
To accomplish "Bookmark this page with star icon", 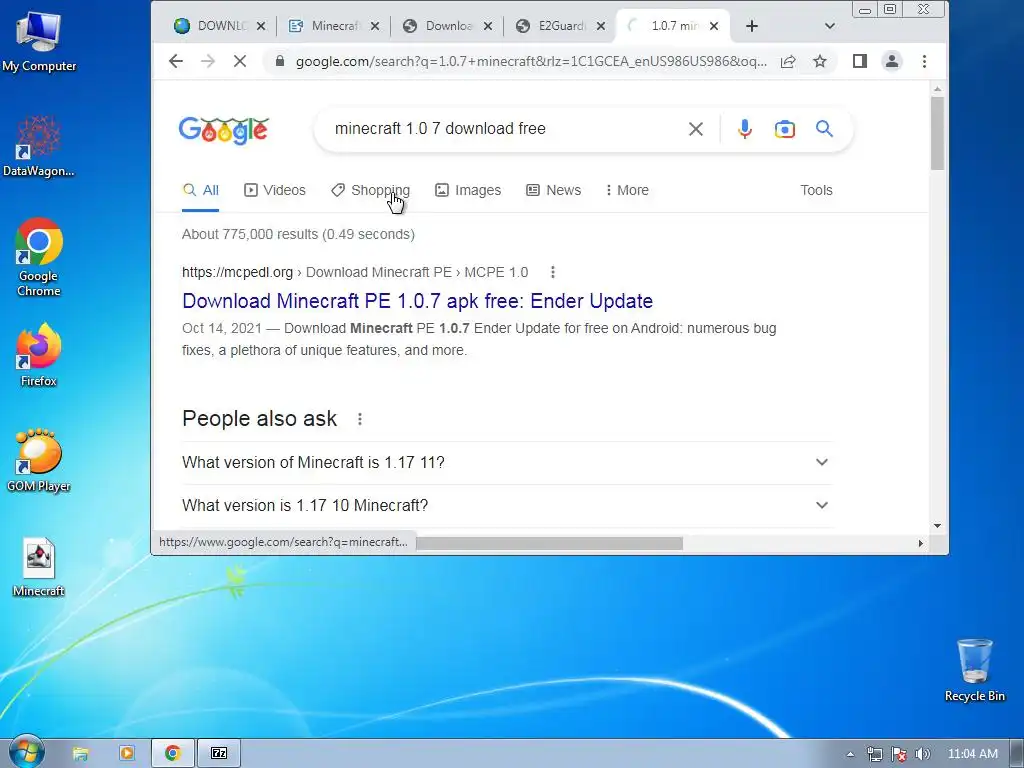I will tap(820, 61).
